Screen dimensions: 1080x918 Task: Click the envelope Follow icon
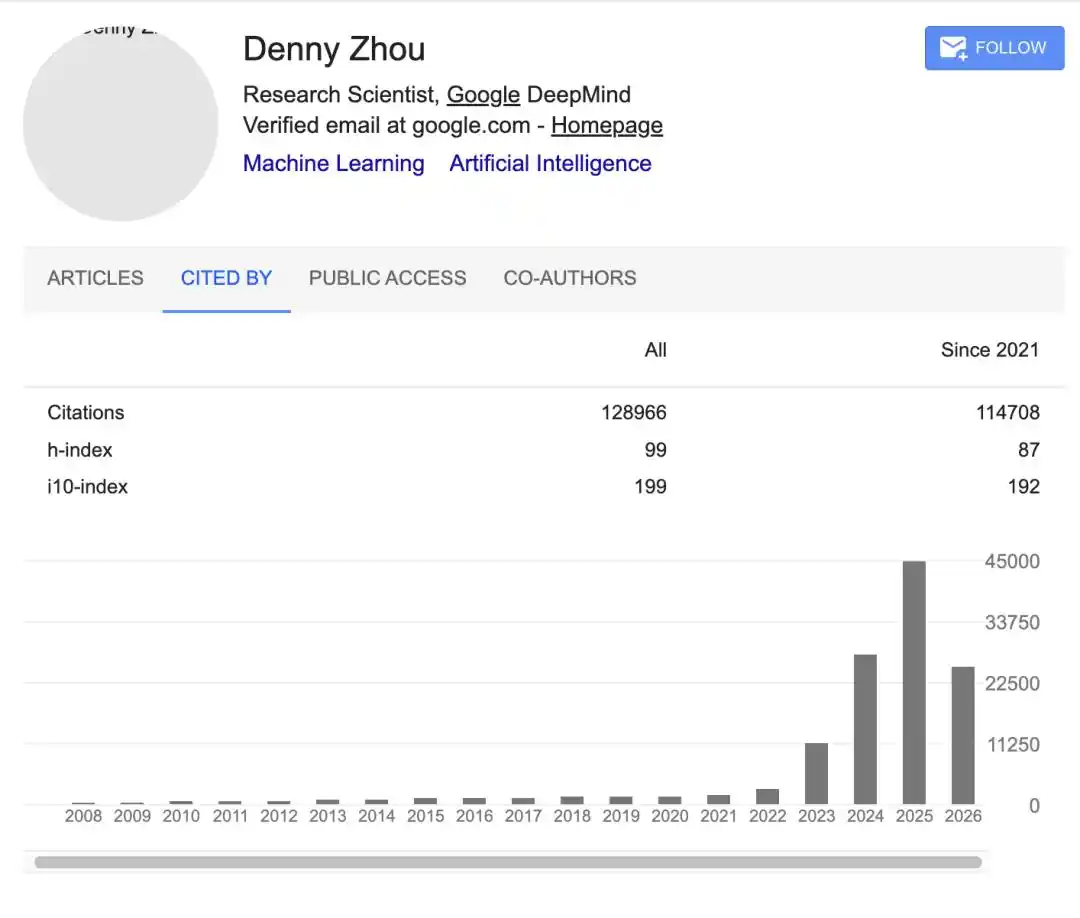pos(954,48)
